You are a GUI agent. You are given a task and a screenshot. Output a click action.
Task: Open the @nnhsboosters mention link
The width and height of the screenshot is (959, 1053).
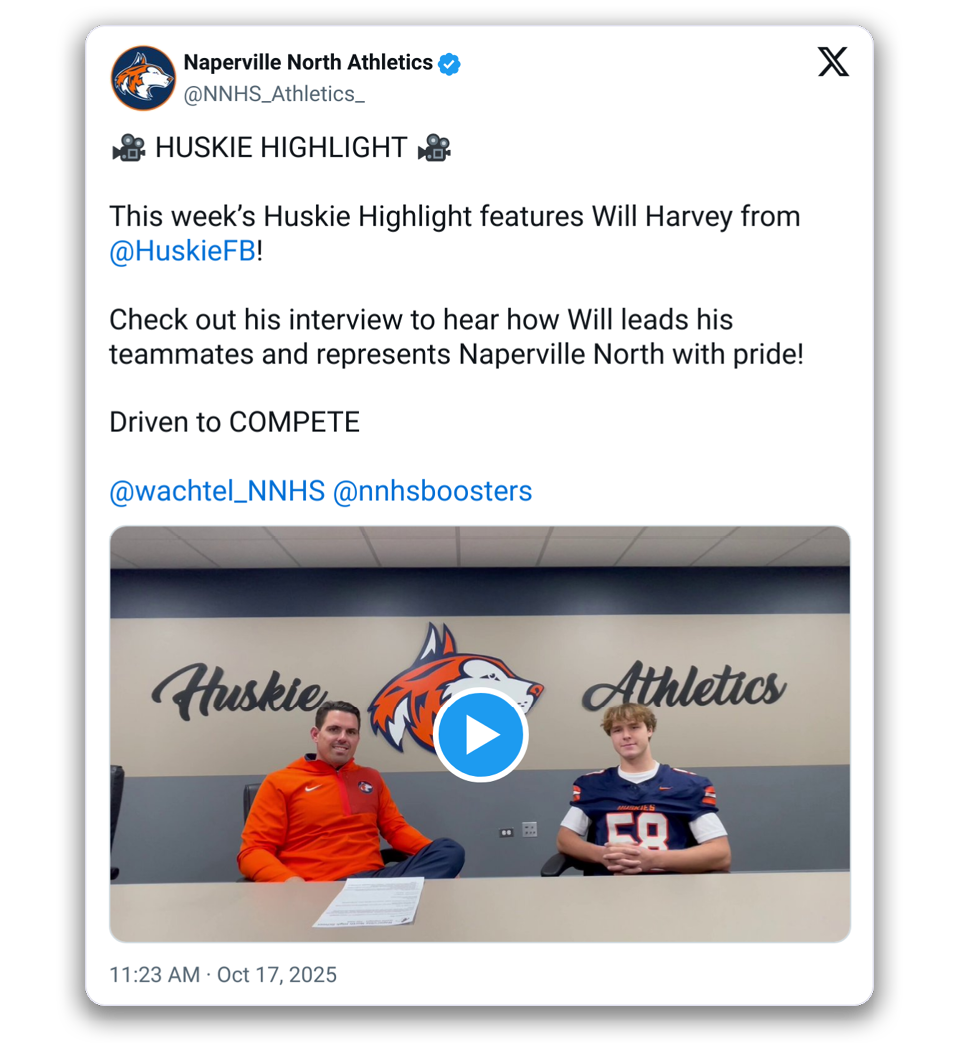[432, 492]
